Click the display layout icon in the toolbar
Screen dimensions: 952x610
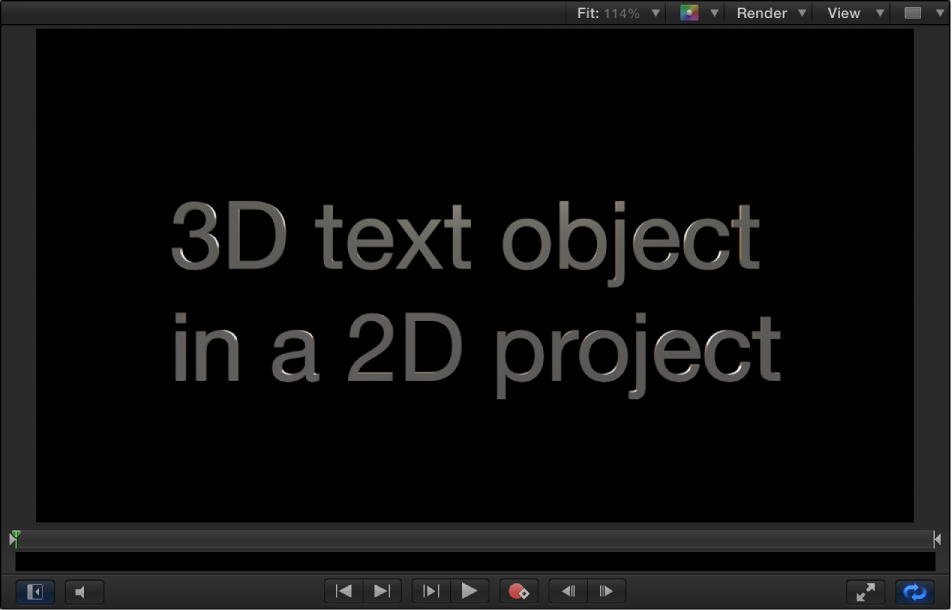[912, 13]
